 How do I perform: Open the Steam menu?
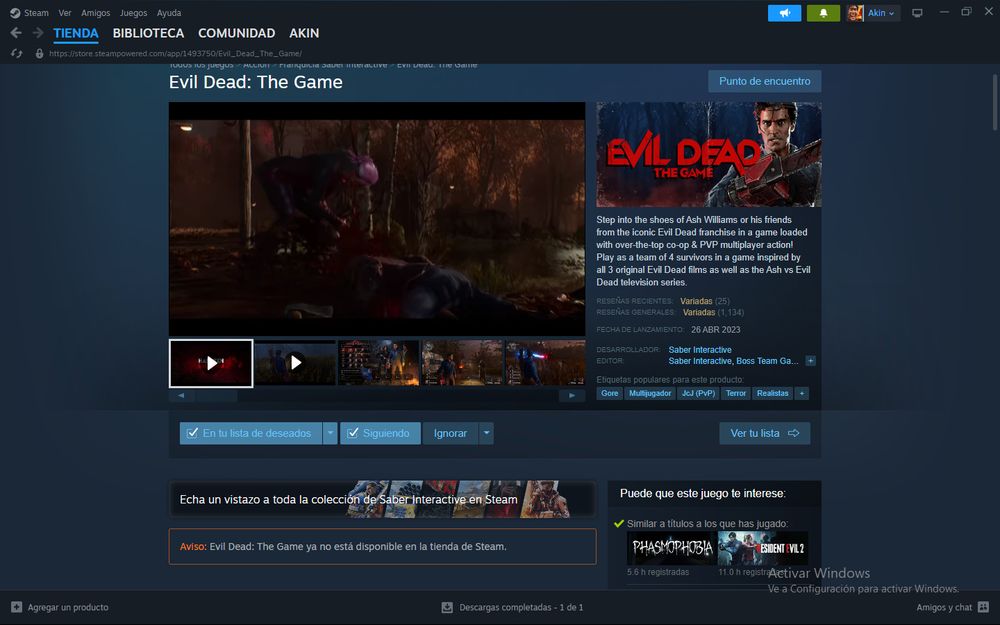(x=36, y=13)
